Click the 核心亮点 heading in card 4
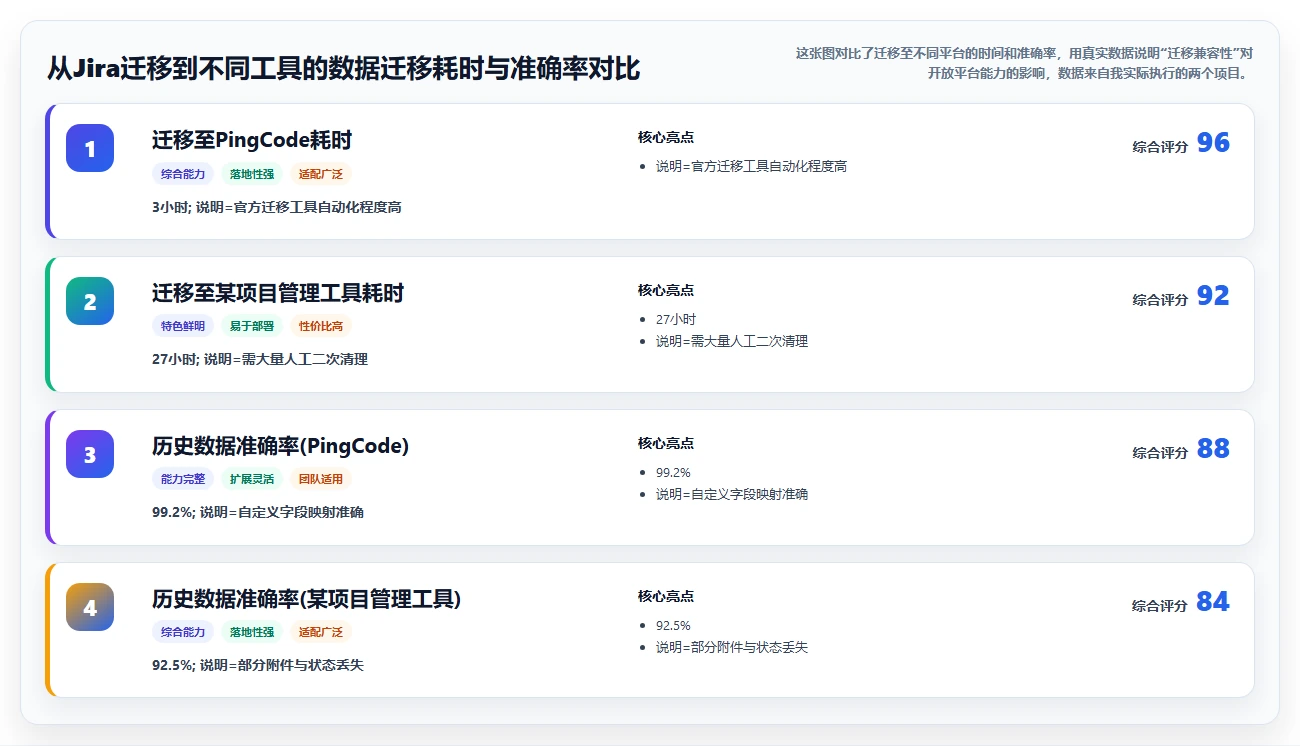The image size is (1300, 746). click(666, 596)
